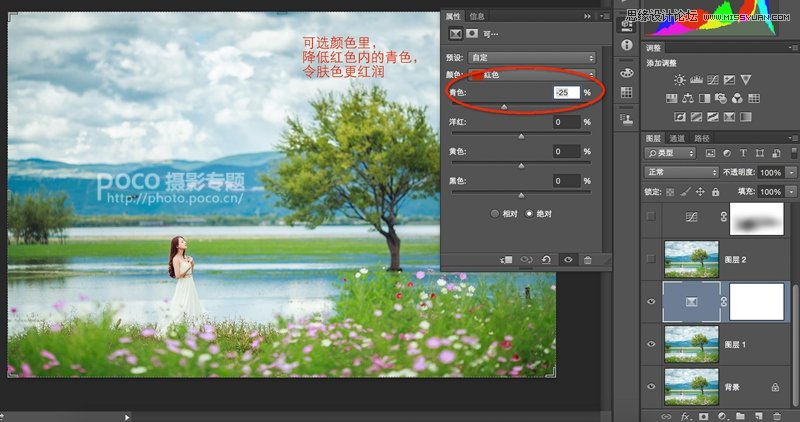Add a layer mask
This screenshot has width=800, height=422.
coord(704,417)
